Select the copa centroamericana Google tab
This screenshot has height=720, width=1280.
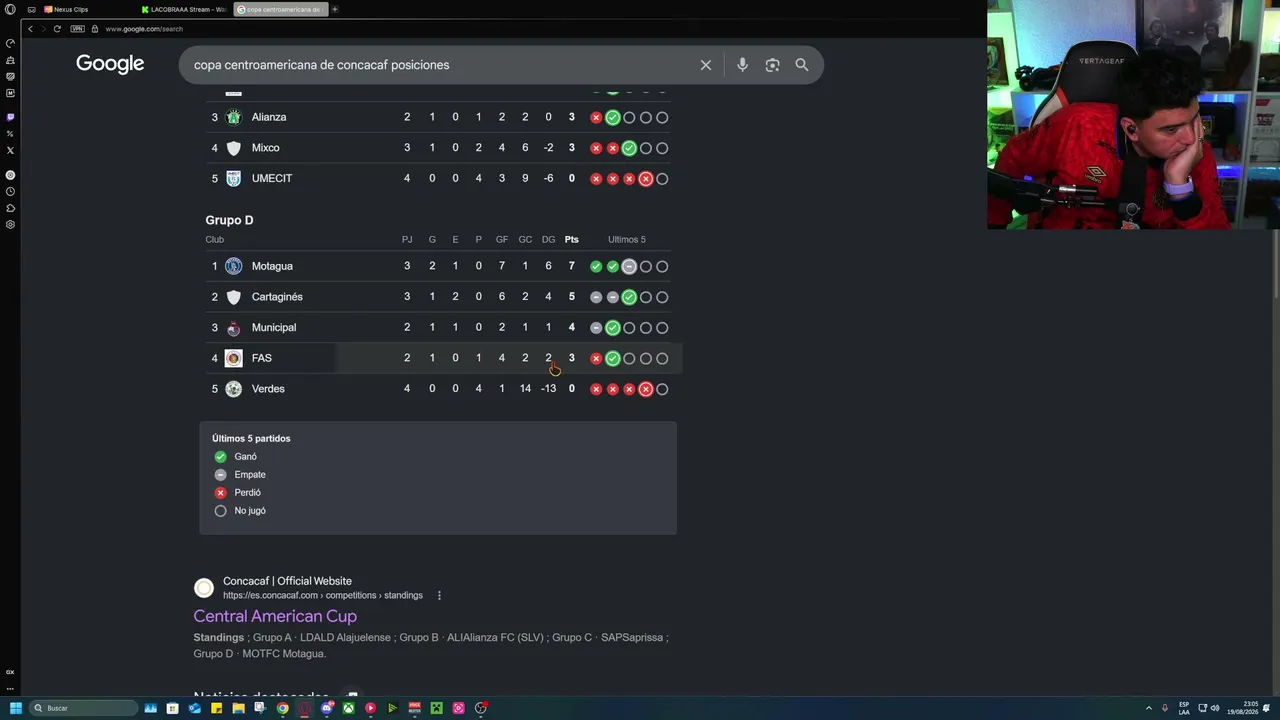coord(280,9)
